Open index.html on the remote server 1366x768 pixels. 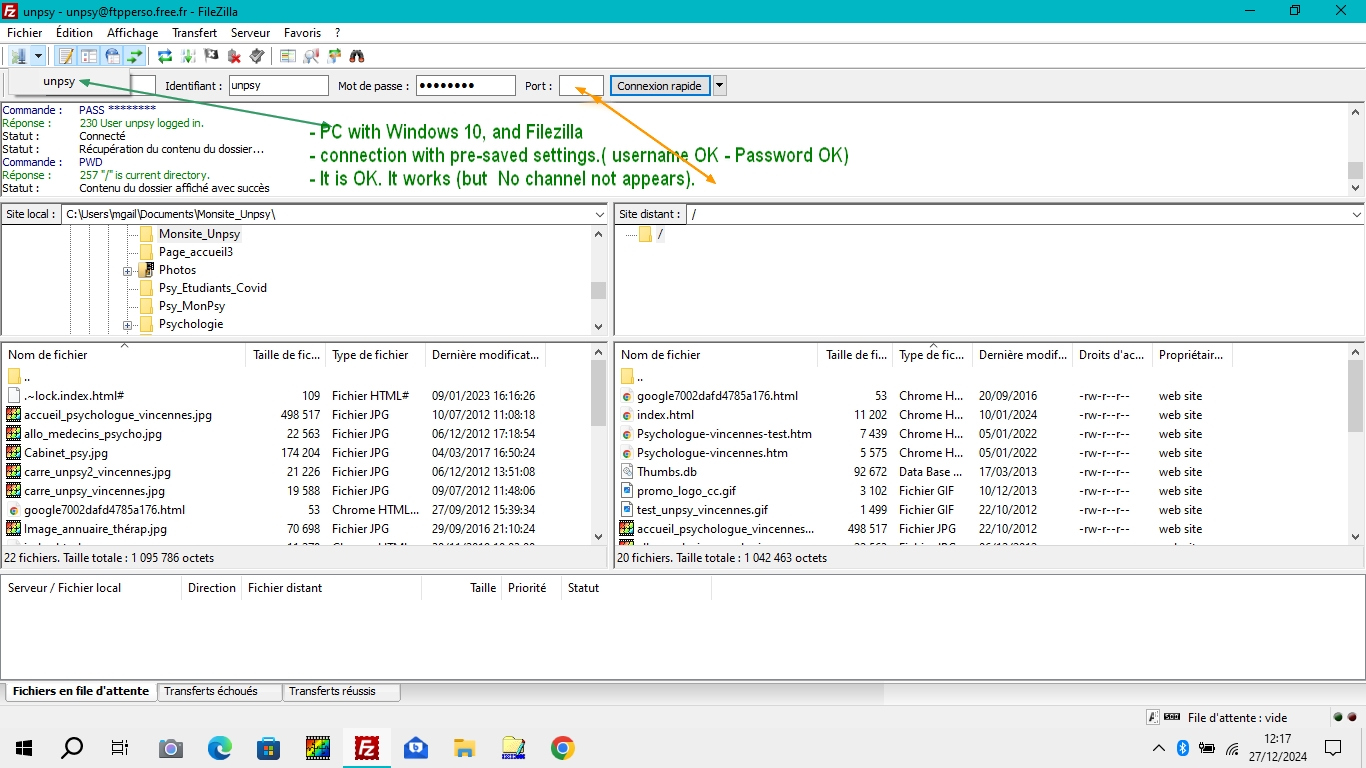(x=665, y=414)
